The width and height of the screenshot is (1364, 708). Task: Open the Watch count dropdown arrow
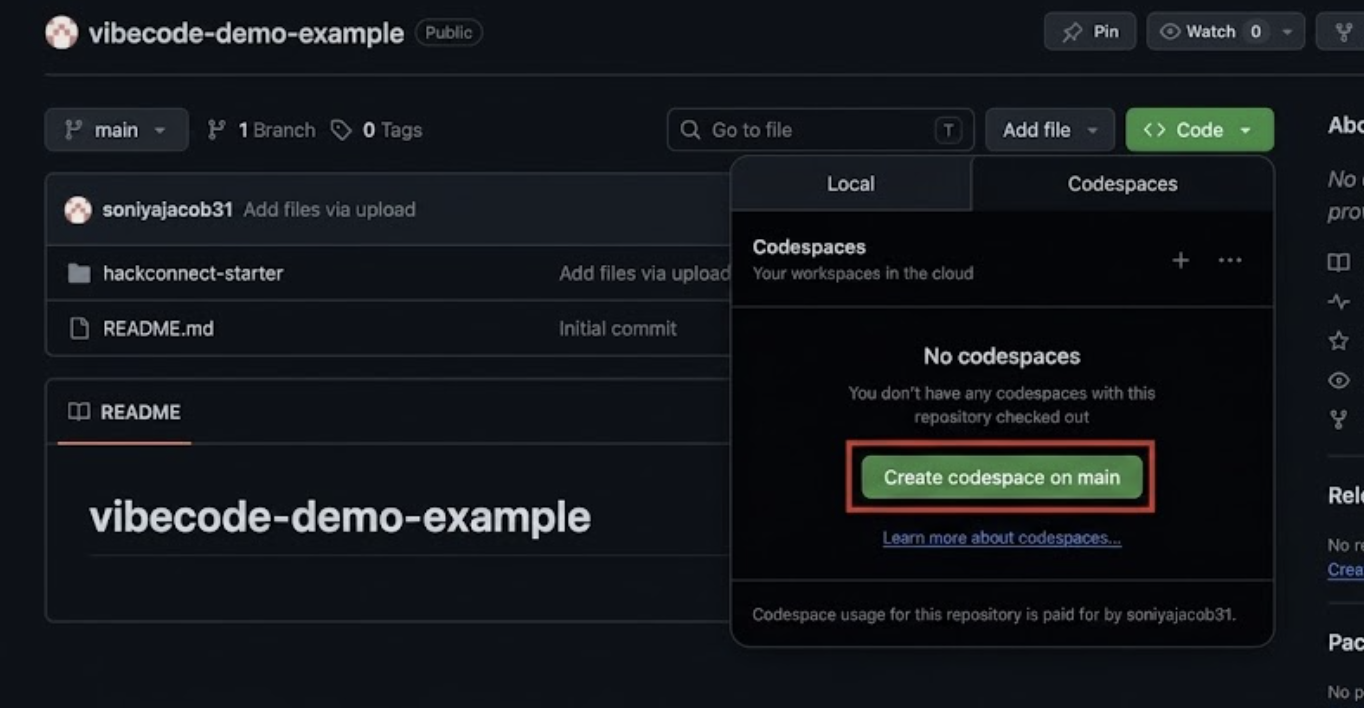click(1286, 32)
